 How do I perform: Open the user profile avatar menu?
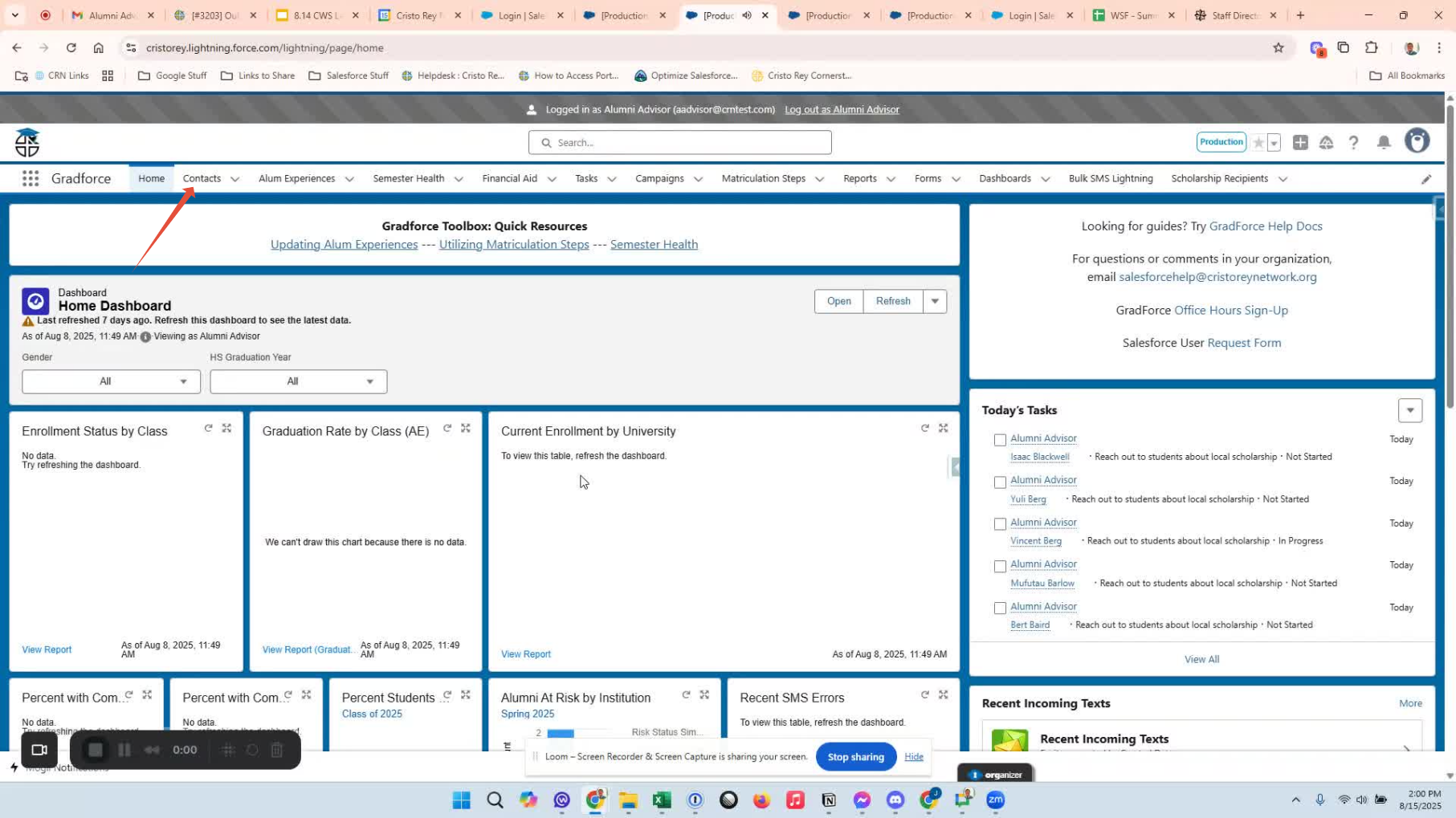tap(1417, 140)
